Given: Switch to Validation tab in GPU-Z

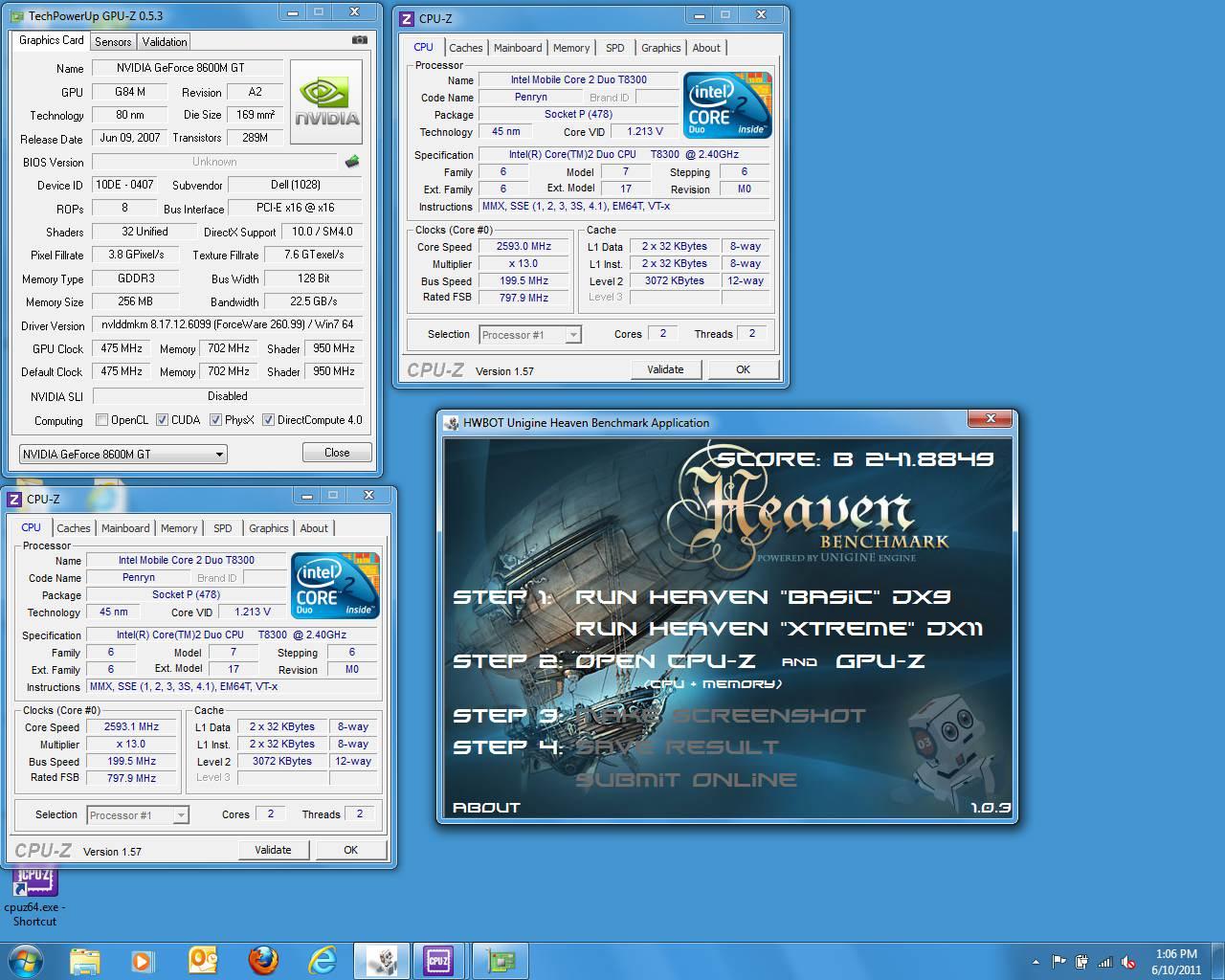Looking at the screenshot, I should point(165,42).
